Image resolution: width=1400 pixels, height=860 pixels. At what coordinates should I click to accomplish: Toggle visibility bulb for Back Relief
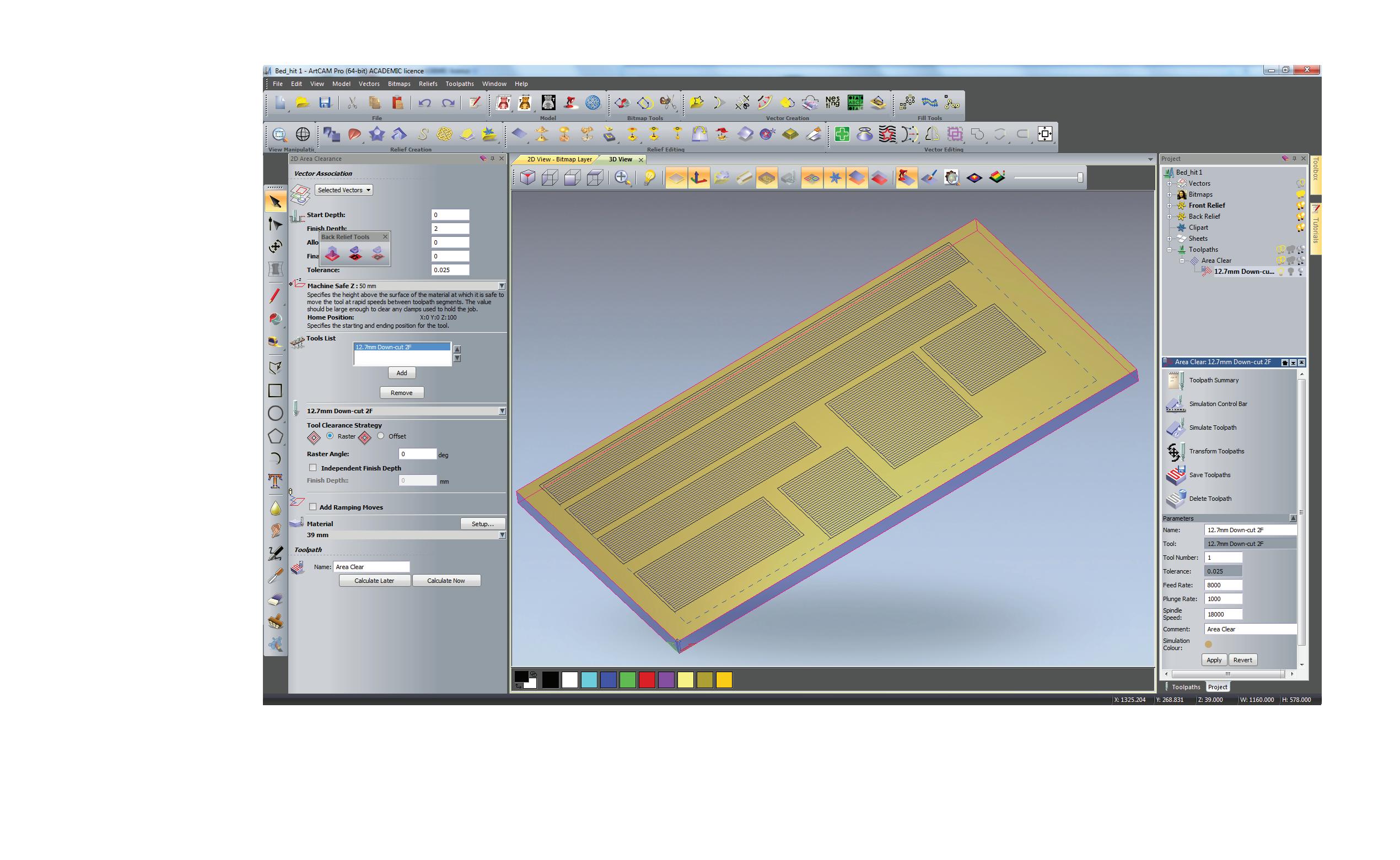1300,217
